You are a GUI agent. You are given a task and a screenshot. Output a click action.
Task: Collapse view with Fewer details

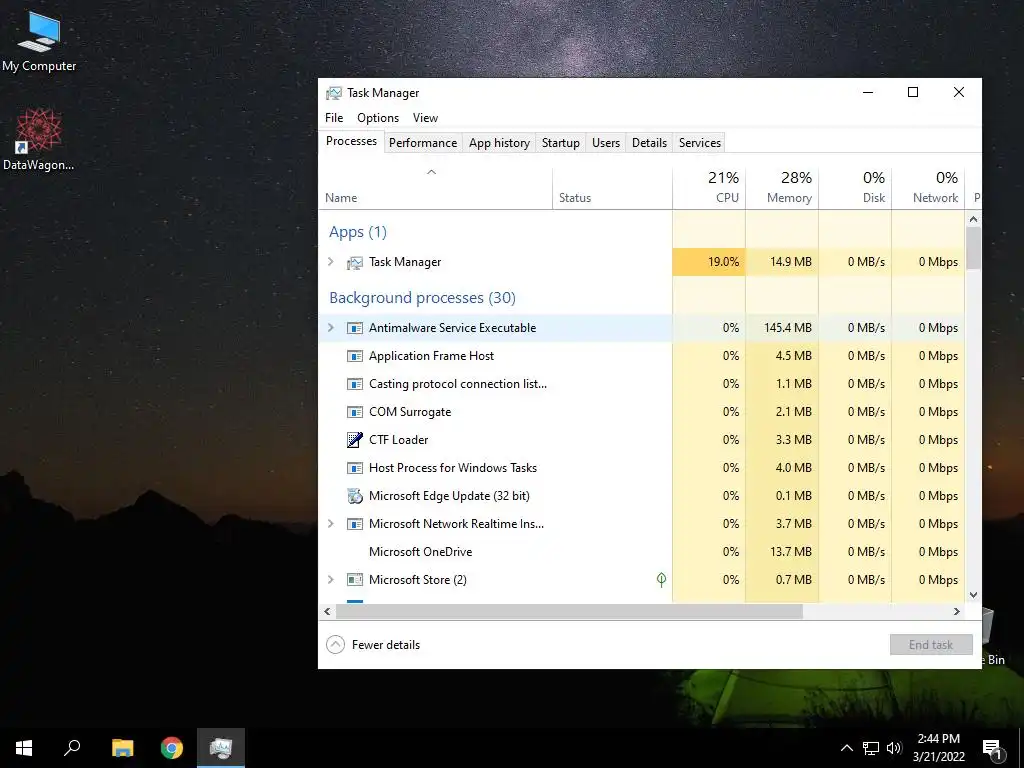[x=373, y=645]
